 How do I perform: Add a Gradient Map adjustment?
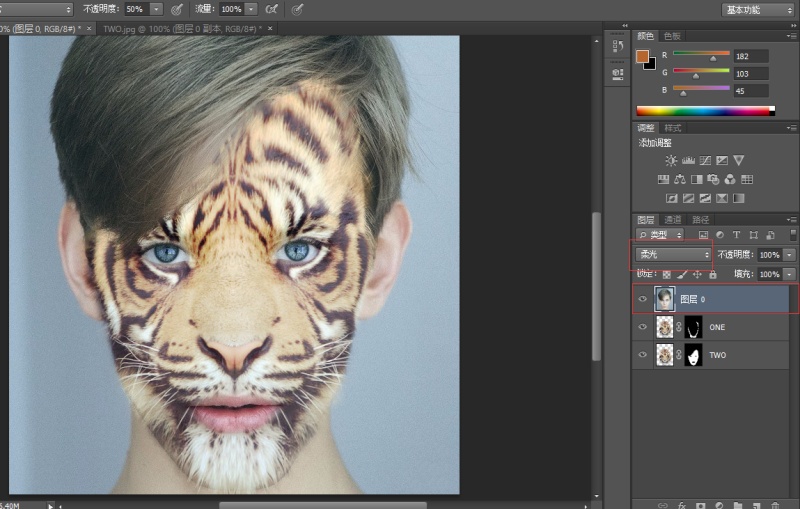(x=739, y=198)
